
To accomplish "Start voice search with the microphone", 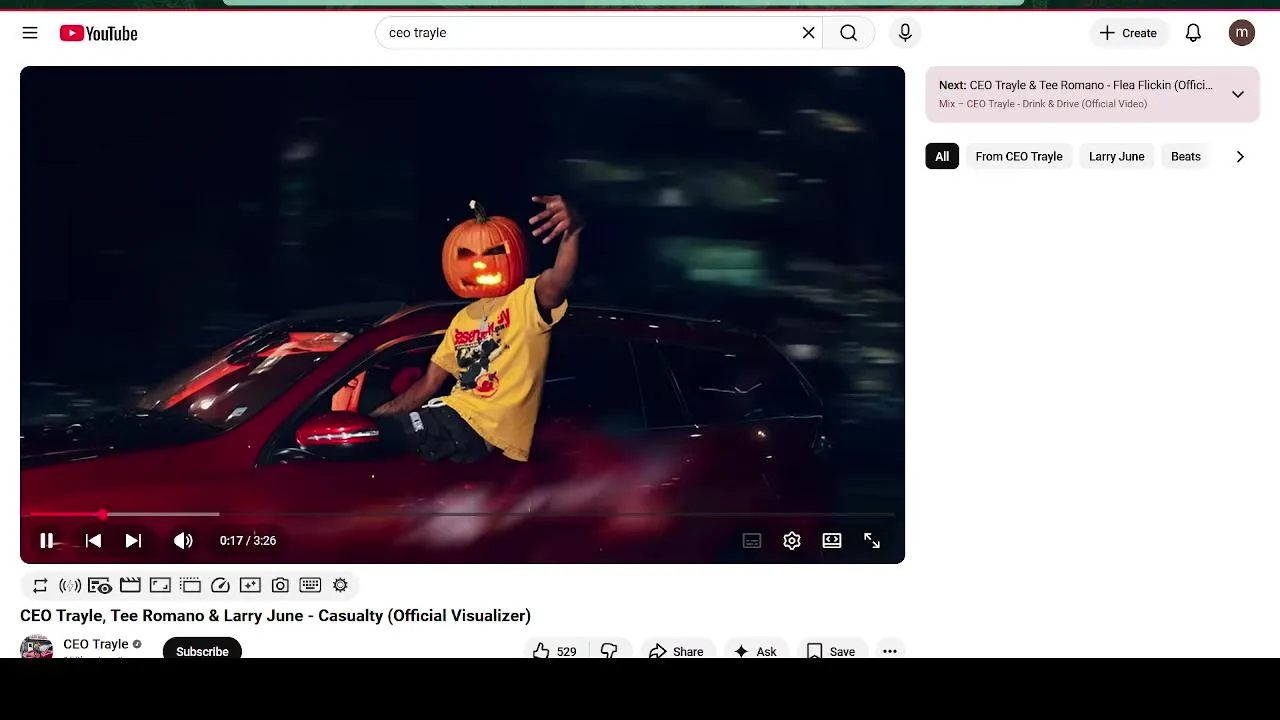I will [905, 33].
